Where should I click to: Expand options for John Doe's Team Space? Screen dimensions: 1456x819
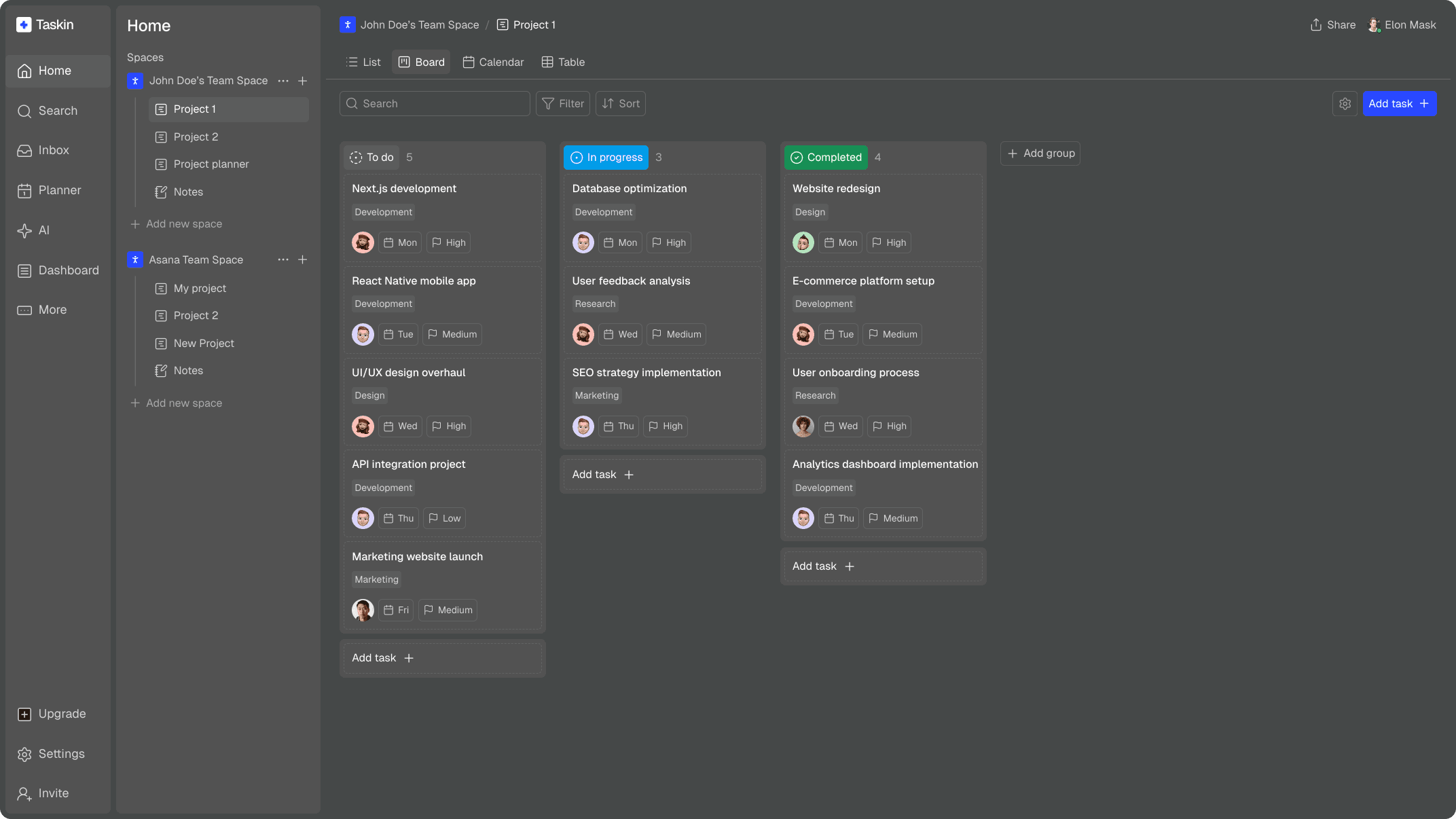point(283,81)
